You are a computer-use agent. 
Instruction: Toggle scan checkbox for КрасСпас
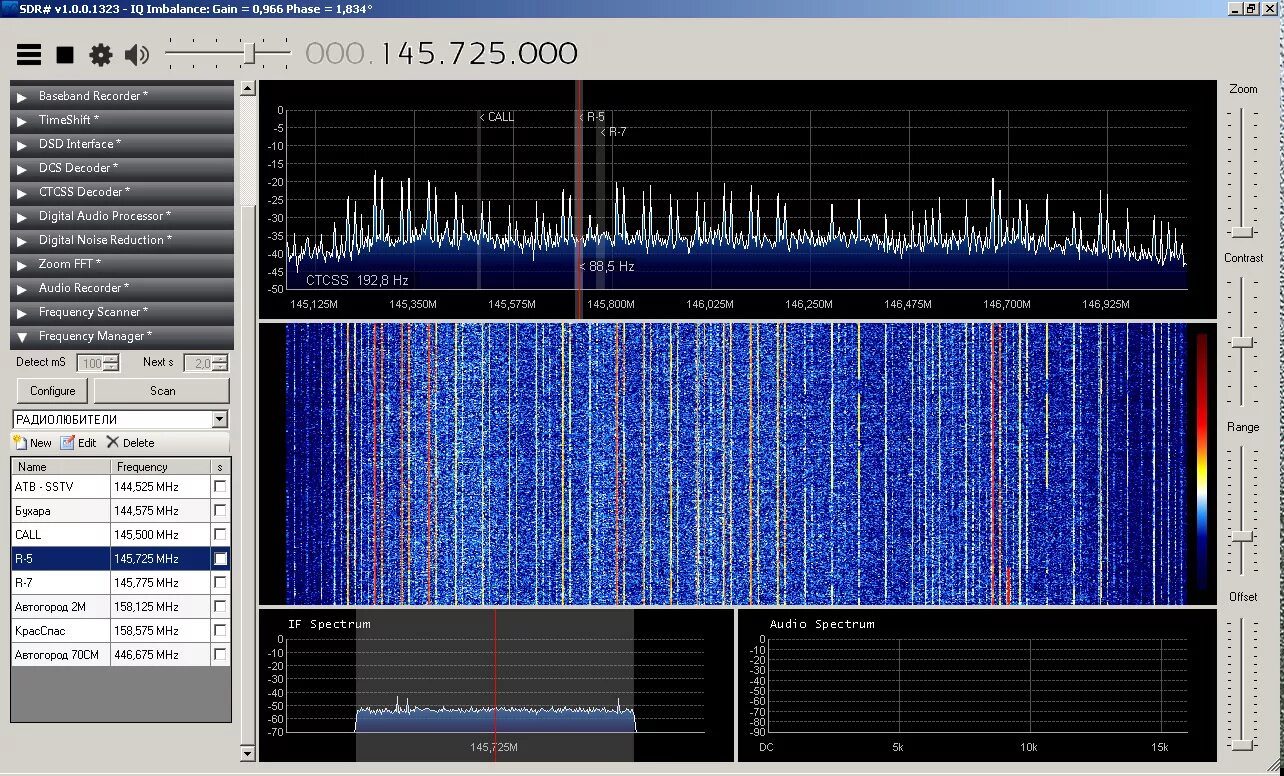click(220, 630)
